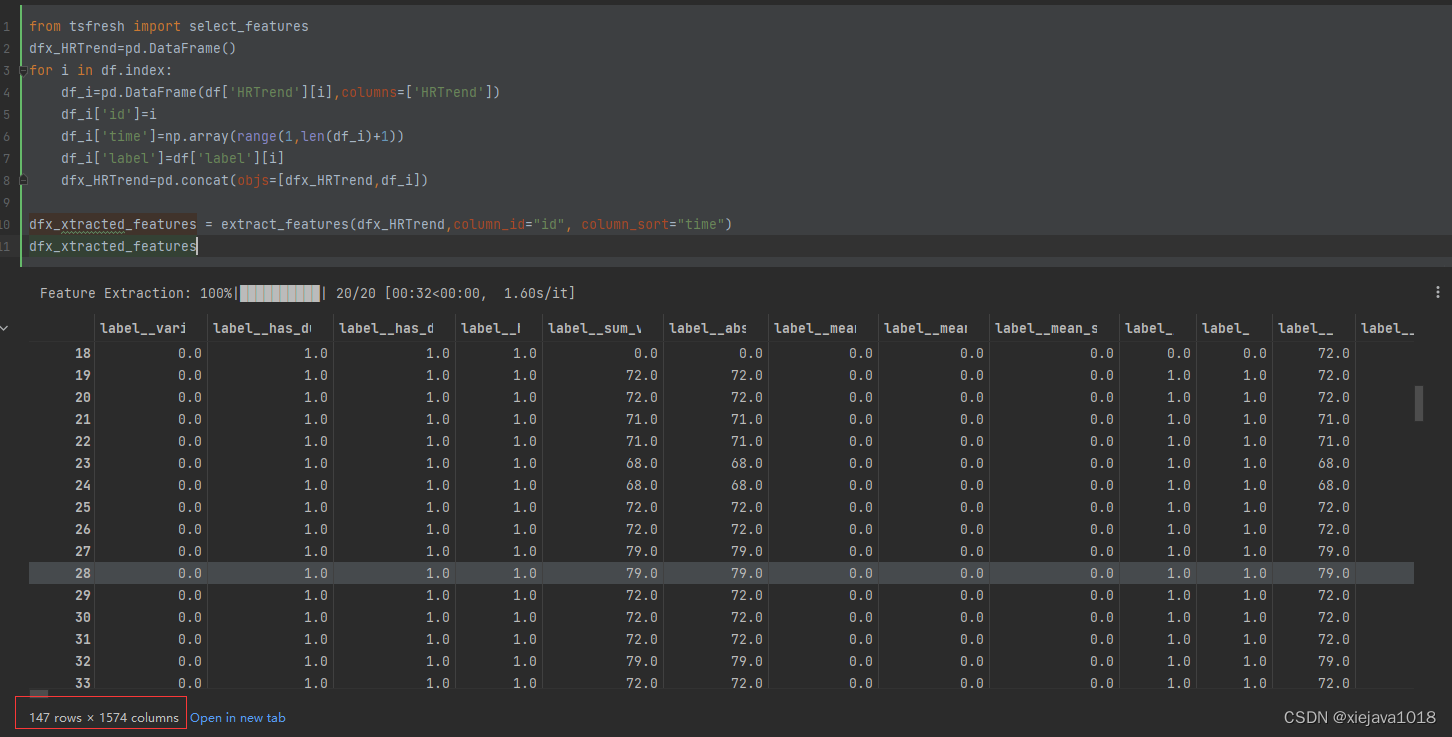Image resolution: width=1452 pixels, height=737 pixels.
Task: Select row index 25 in the table
Action: click(83, 507)
